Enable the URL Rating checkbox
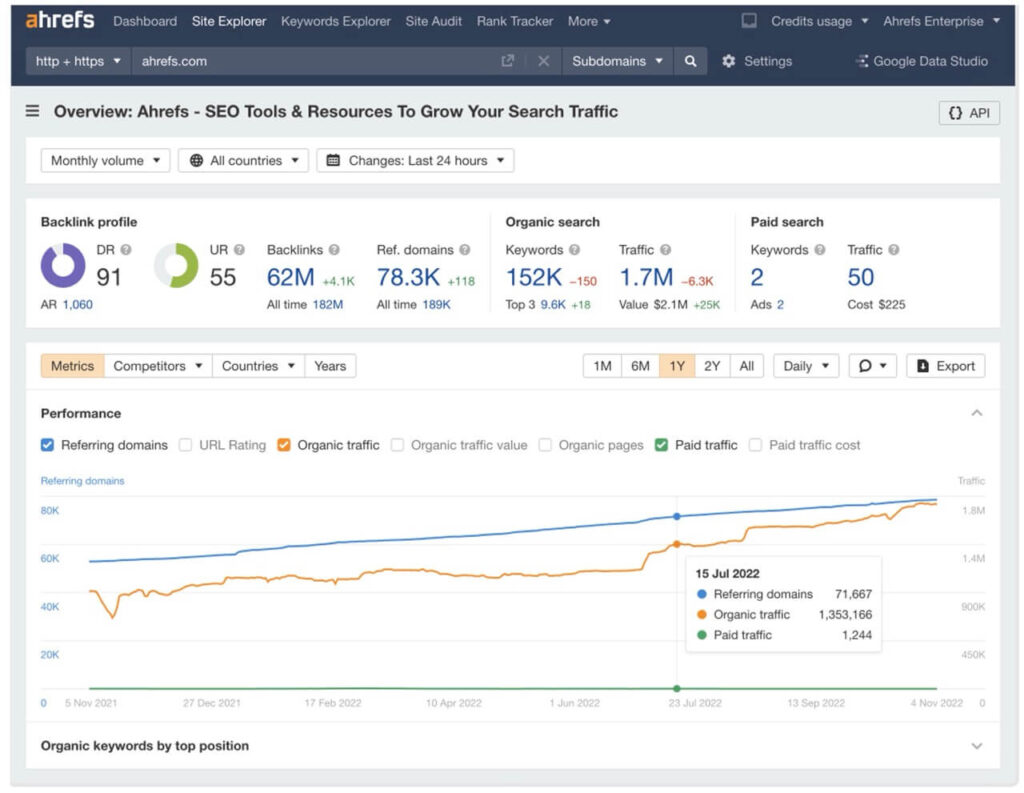 point(186,445)
